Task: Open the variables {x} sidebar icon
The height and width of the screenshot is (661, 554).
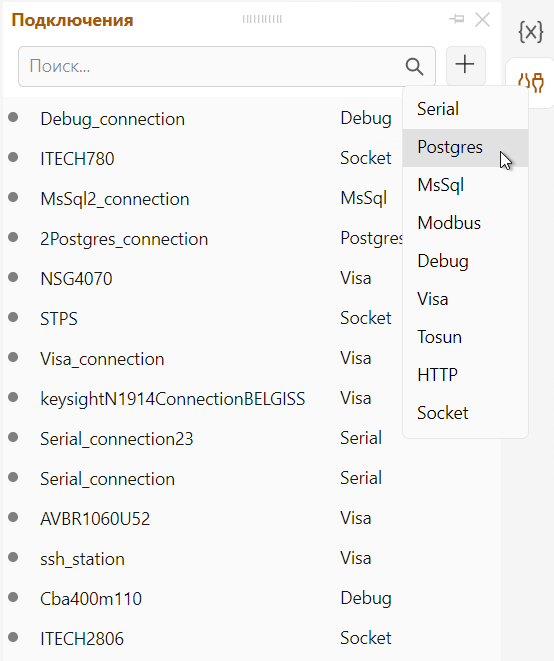Action: 530,32
